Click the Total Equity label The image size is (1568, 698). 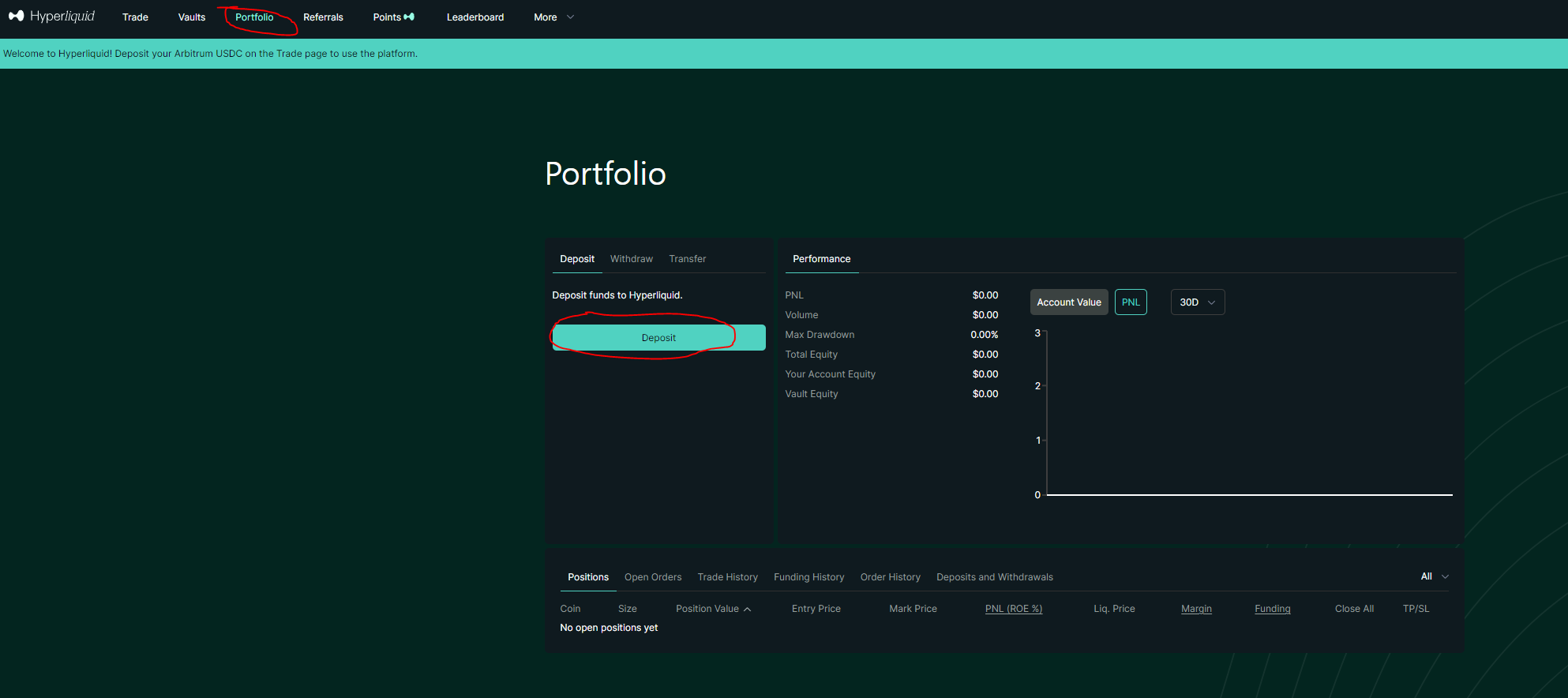[811, 355]
